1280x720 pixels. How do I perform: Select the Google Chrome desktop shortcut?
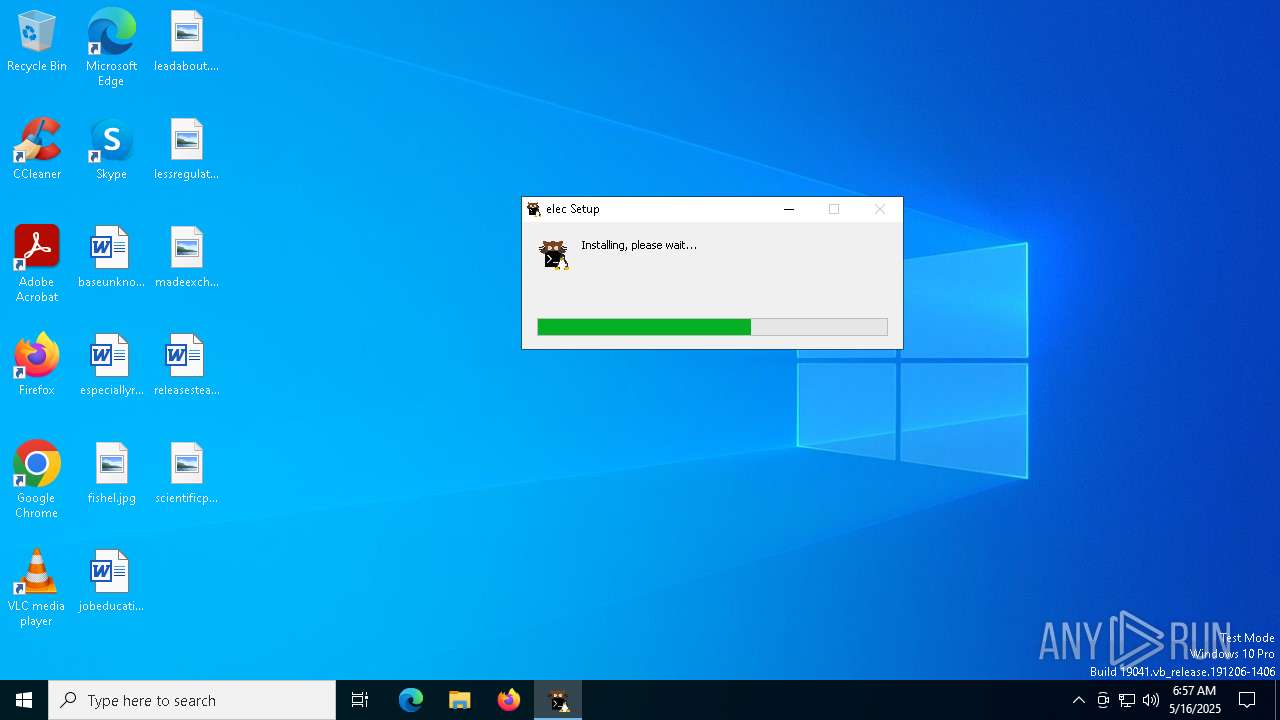(x=37, y=480)
